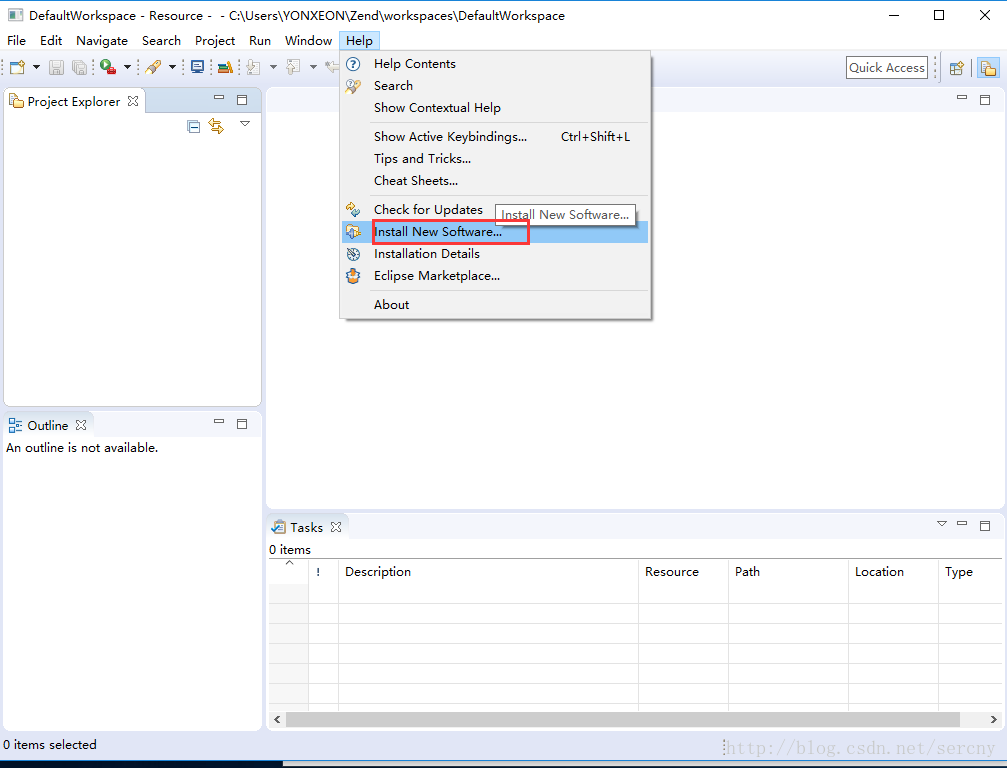Minimize the editor area
Viewport: 1007px width, 768px height.
(x=962, y=98)
